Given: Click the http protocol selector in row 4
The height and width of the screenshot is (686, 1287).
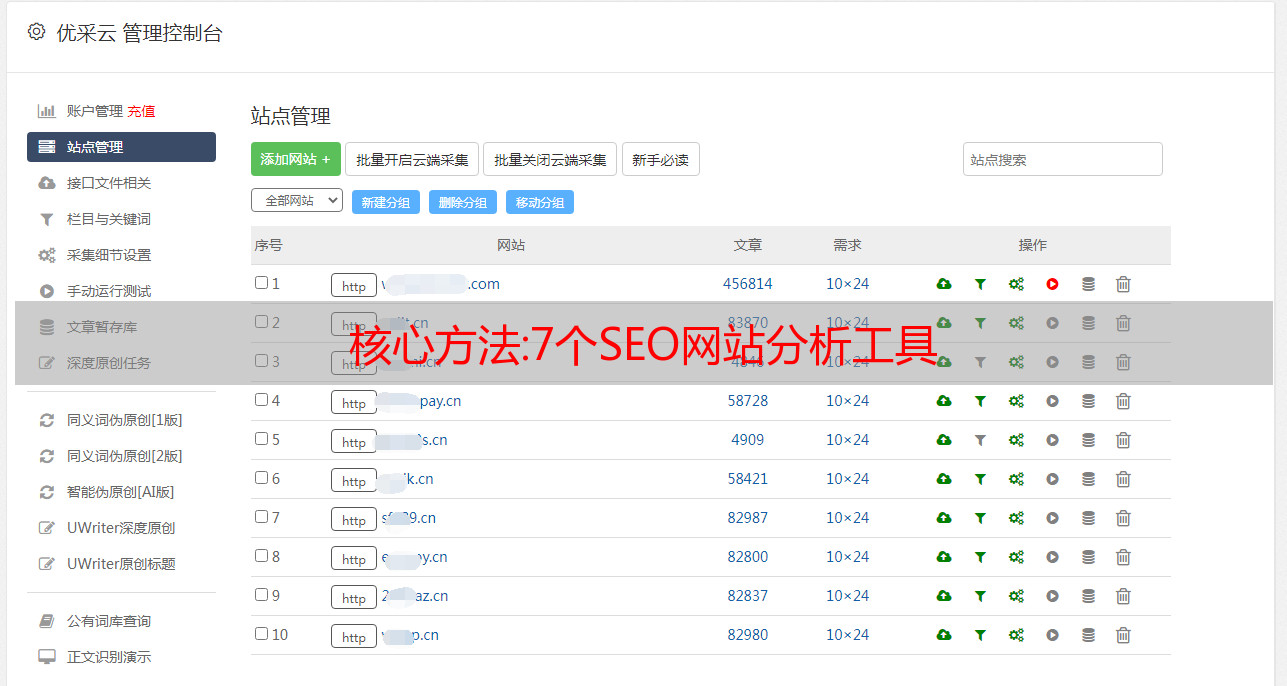Looking at the screenshot, I should click(354, 402).
